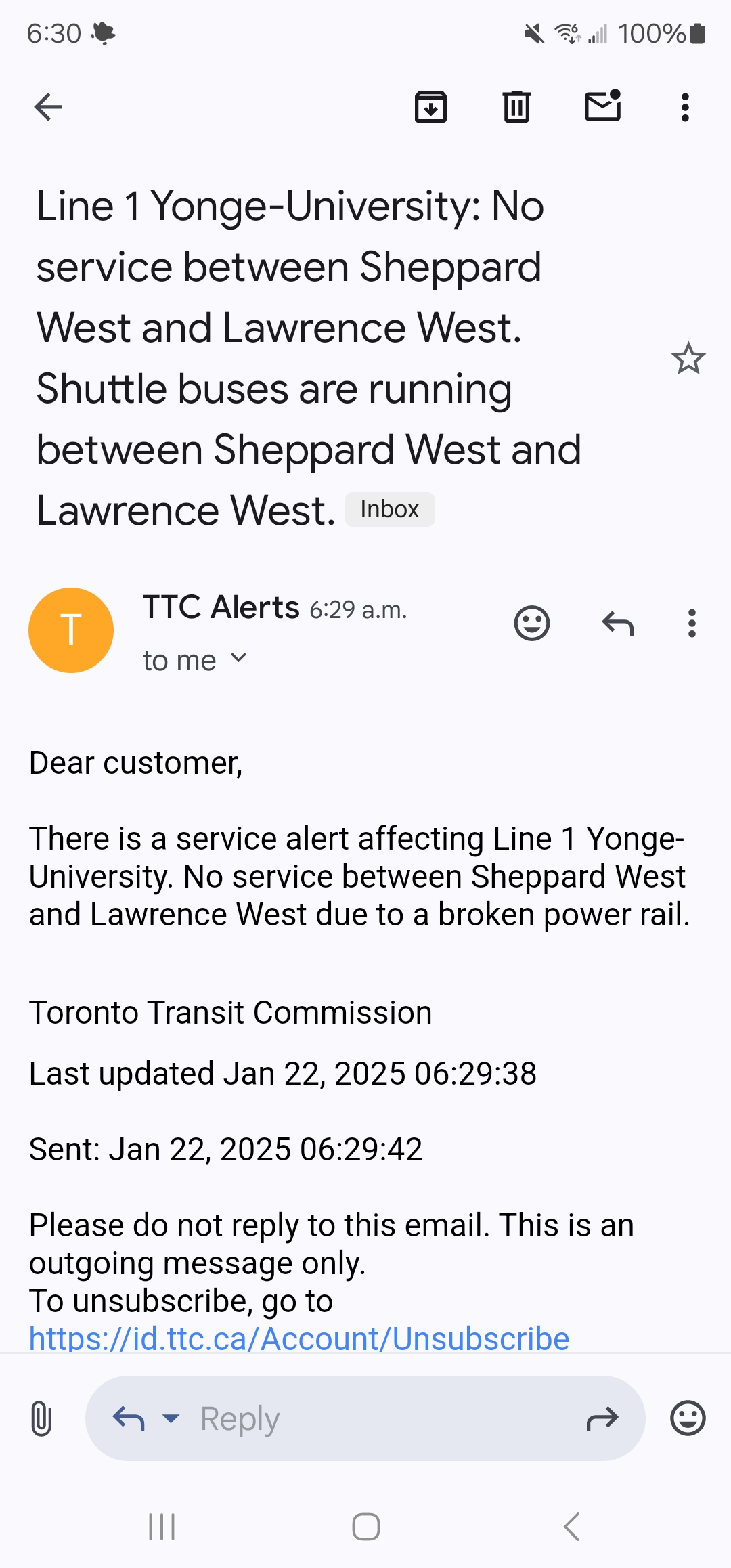Screen dimensions: 731x1568
Task: Open reply type dropdown arrow
Action: (171, 1418)
